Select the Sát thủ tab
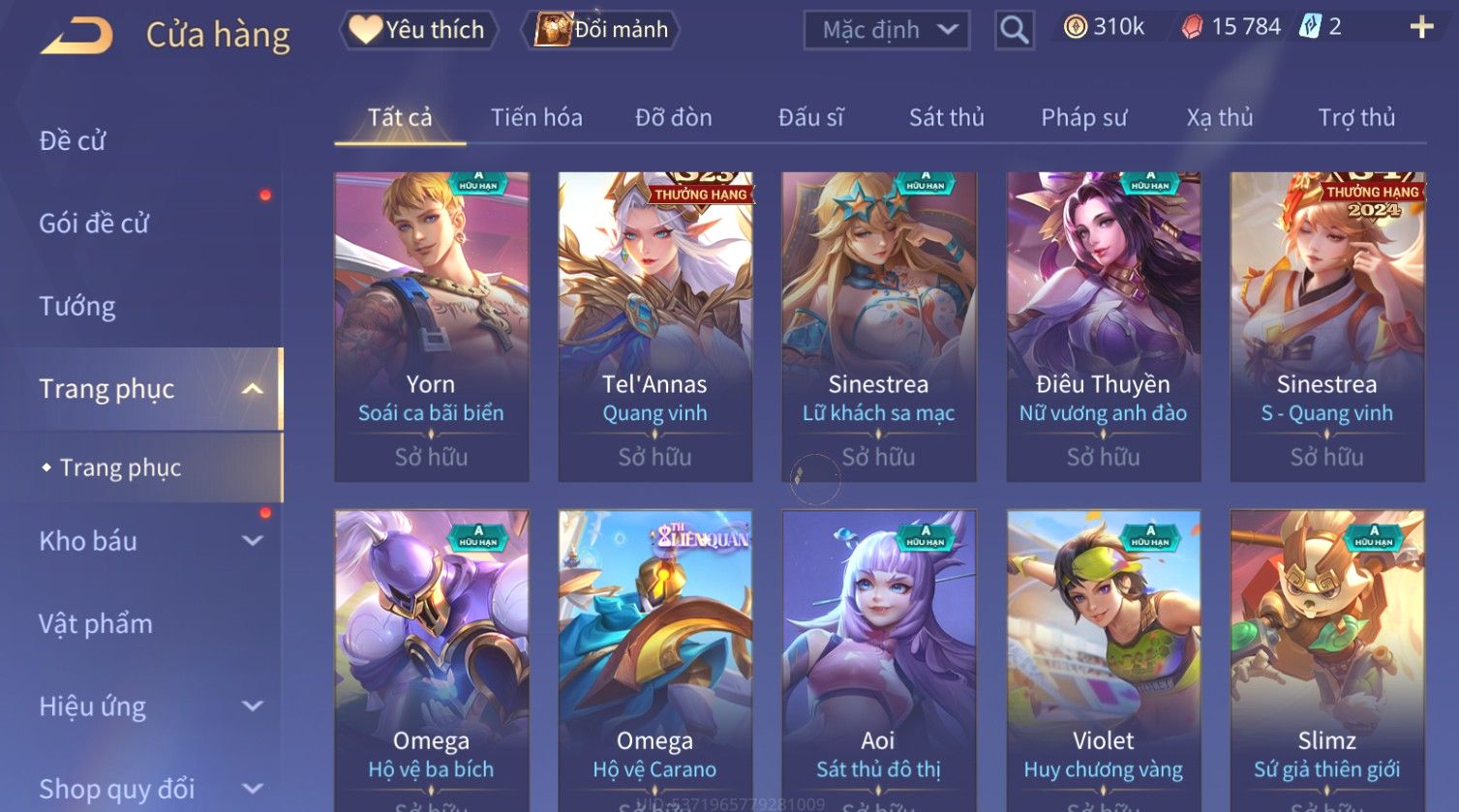This screenshot has height=812, width=1459. click(x=946, y=118)
